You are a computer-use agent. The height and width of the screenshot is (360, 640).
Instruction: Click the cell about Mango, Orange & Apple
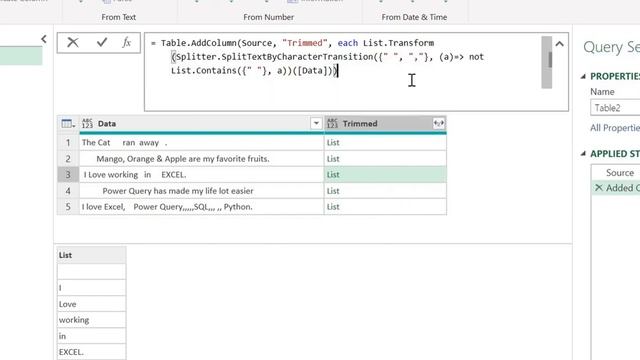(x=201, y=158)
